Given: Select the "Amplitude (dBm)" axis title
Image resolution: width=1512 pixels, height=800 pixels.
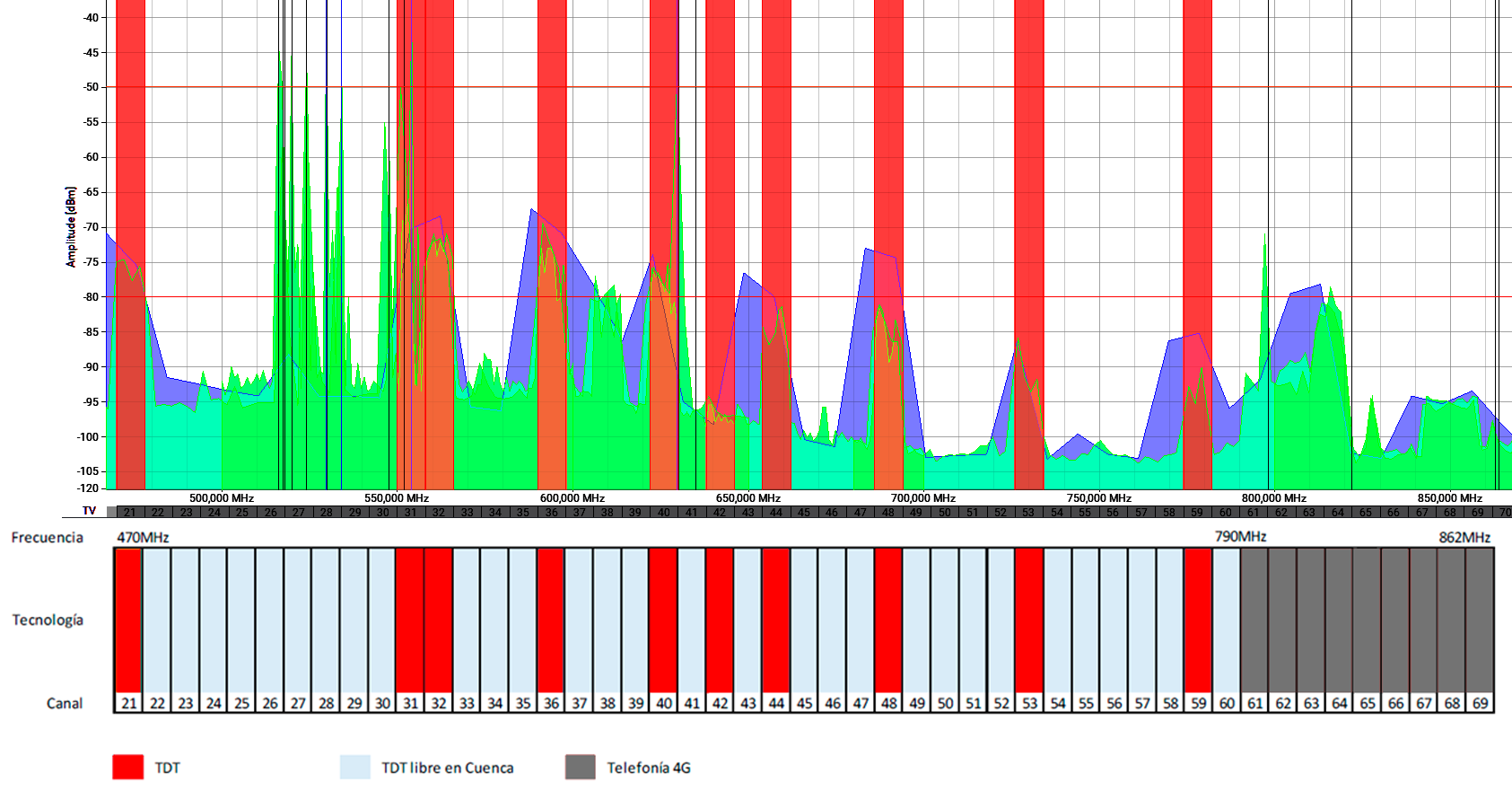Looking at the screenshot, I should point(71,227).
